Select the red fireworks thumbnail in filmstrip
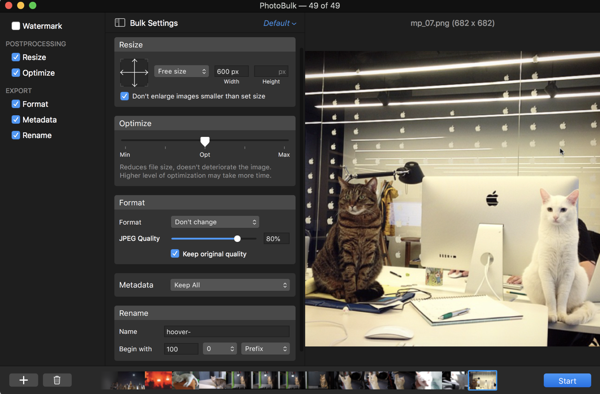The width and height of the screenshot is (600, 394). point(158,380)
